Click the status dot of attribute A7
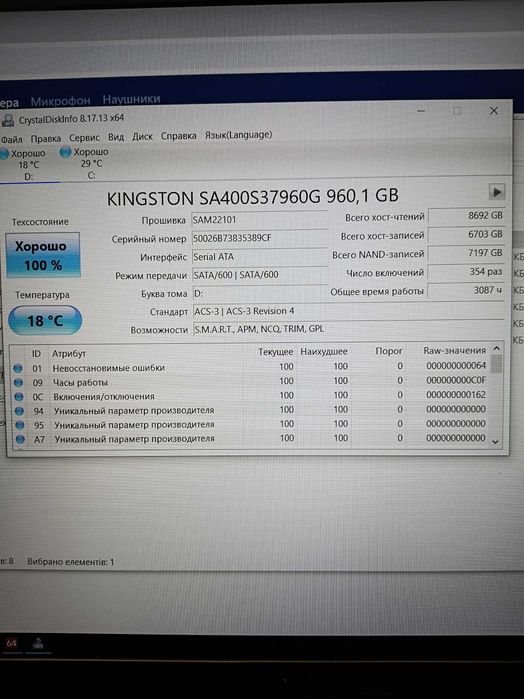524x699 pixels. click(x=20, y=440)
